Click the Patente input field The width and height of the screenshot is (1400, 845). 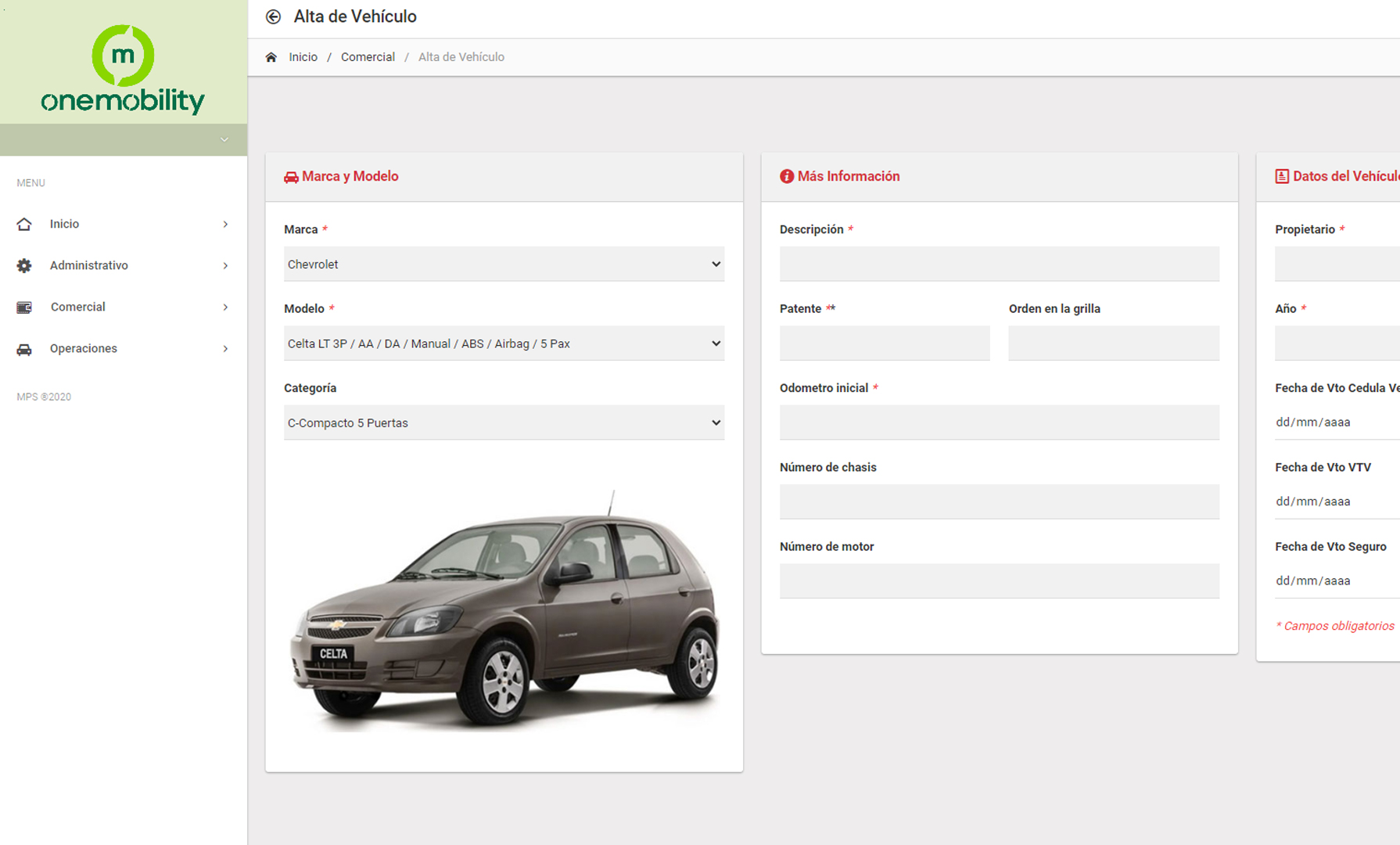point(885,343)
